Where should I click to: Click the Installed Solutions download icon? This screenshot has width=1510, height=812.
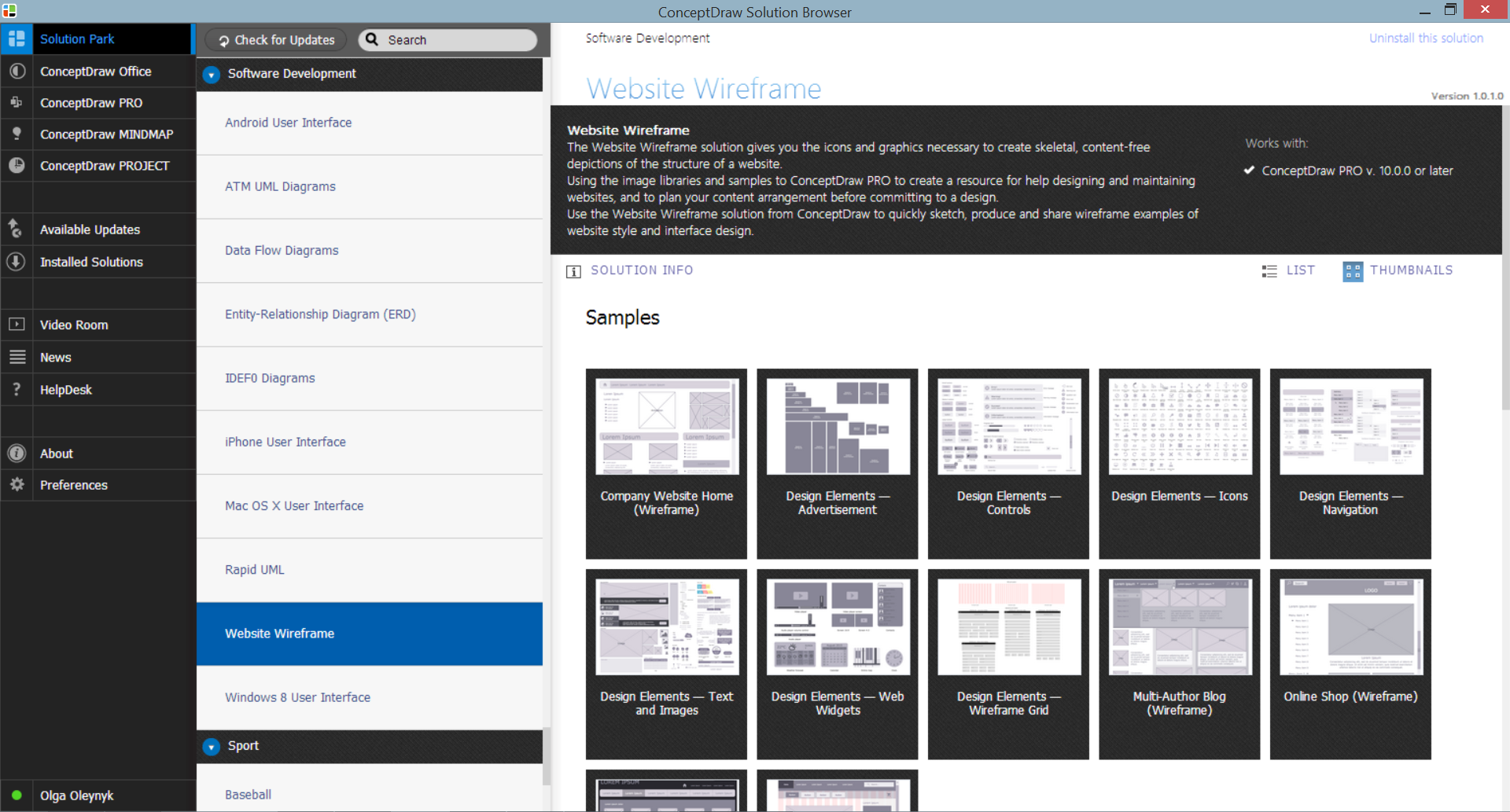tap(16, 261)
